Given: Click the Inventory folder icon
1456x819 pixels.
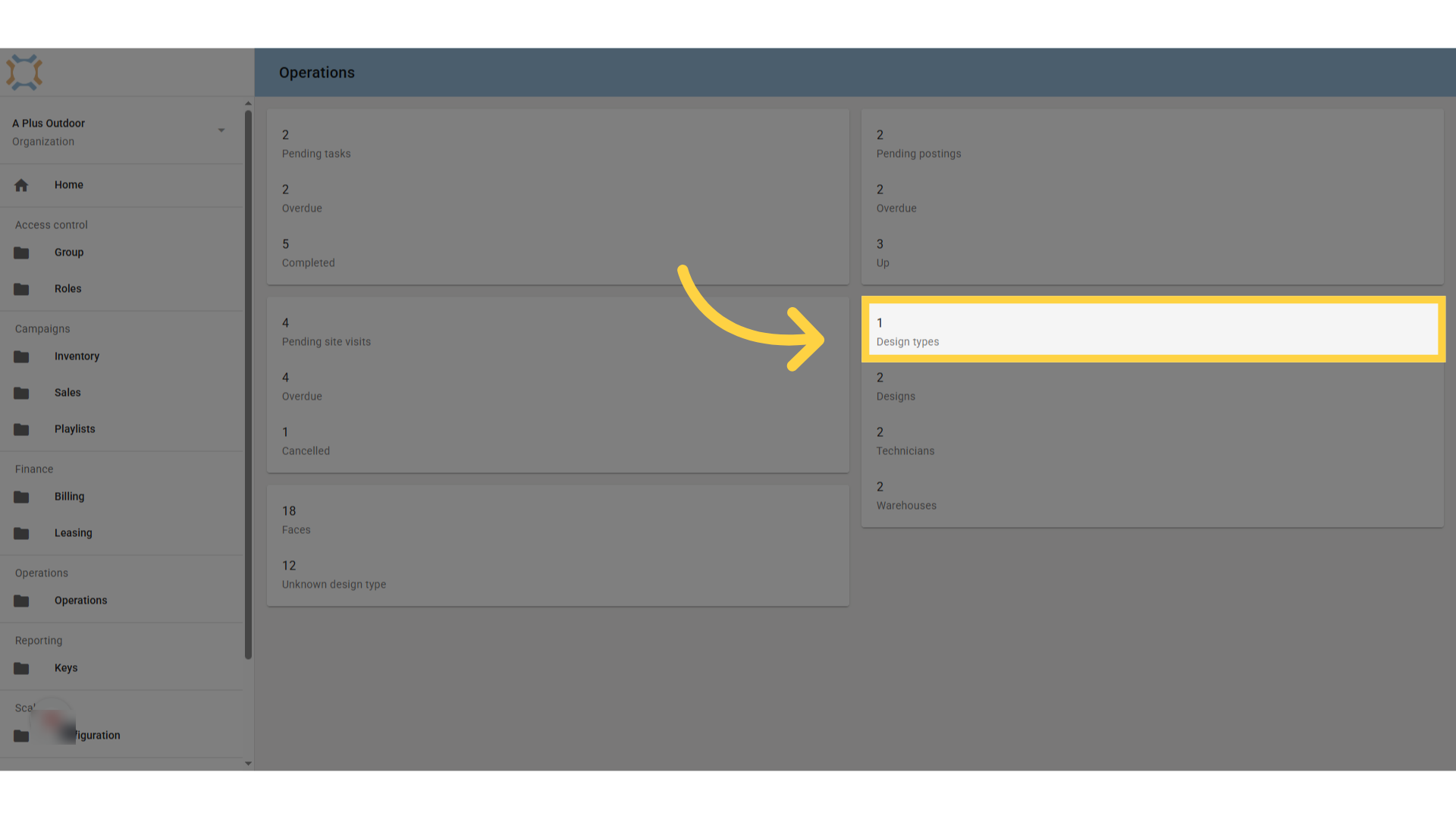Looking at the screenshot, I should pyautogui.click(x=21, y=356).
